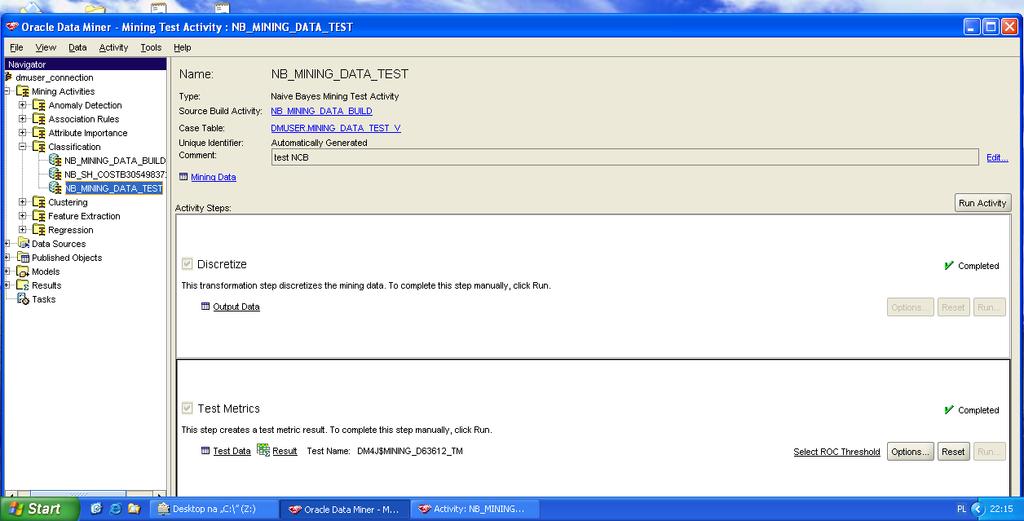
Task: Click the Tasks icon in Navigator
Action: click(x=23, y=299)
